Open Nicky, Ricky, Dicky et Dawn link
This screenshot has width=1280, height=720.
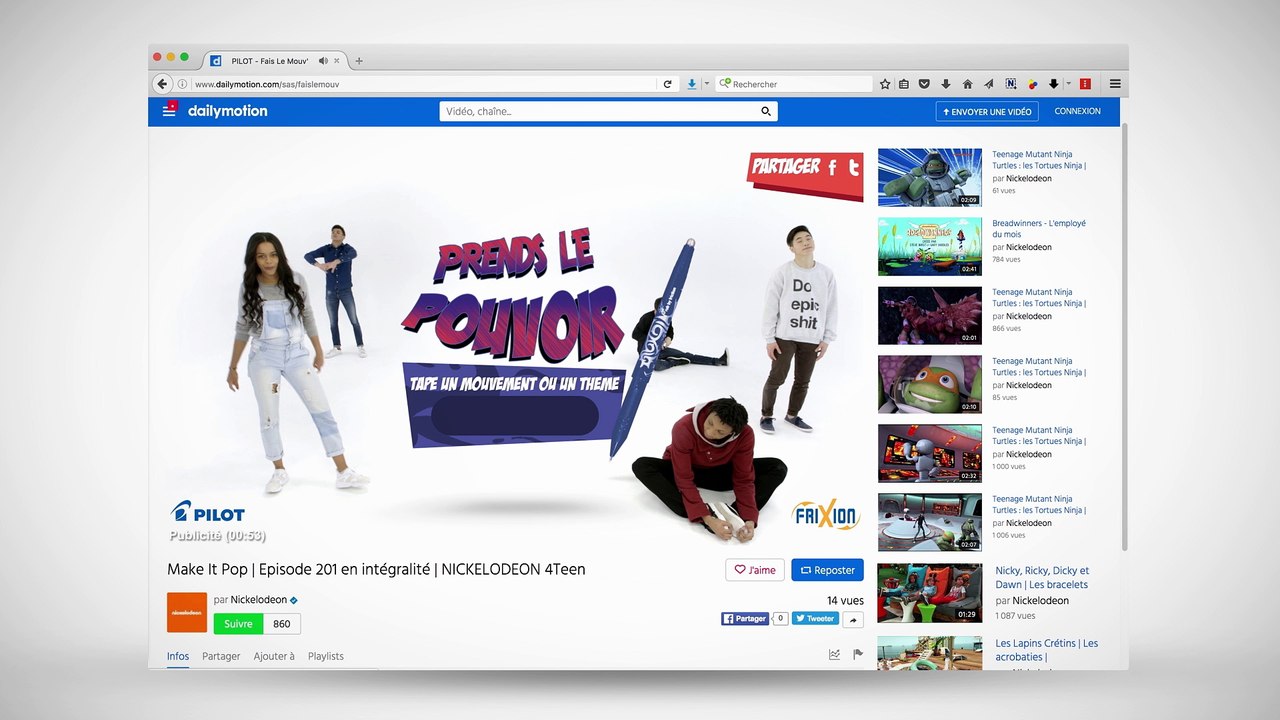point(1042,578)
